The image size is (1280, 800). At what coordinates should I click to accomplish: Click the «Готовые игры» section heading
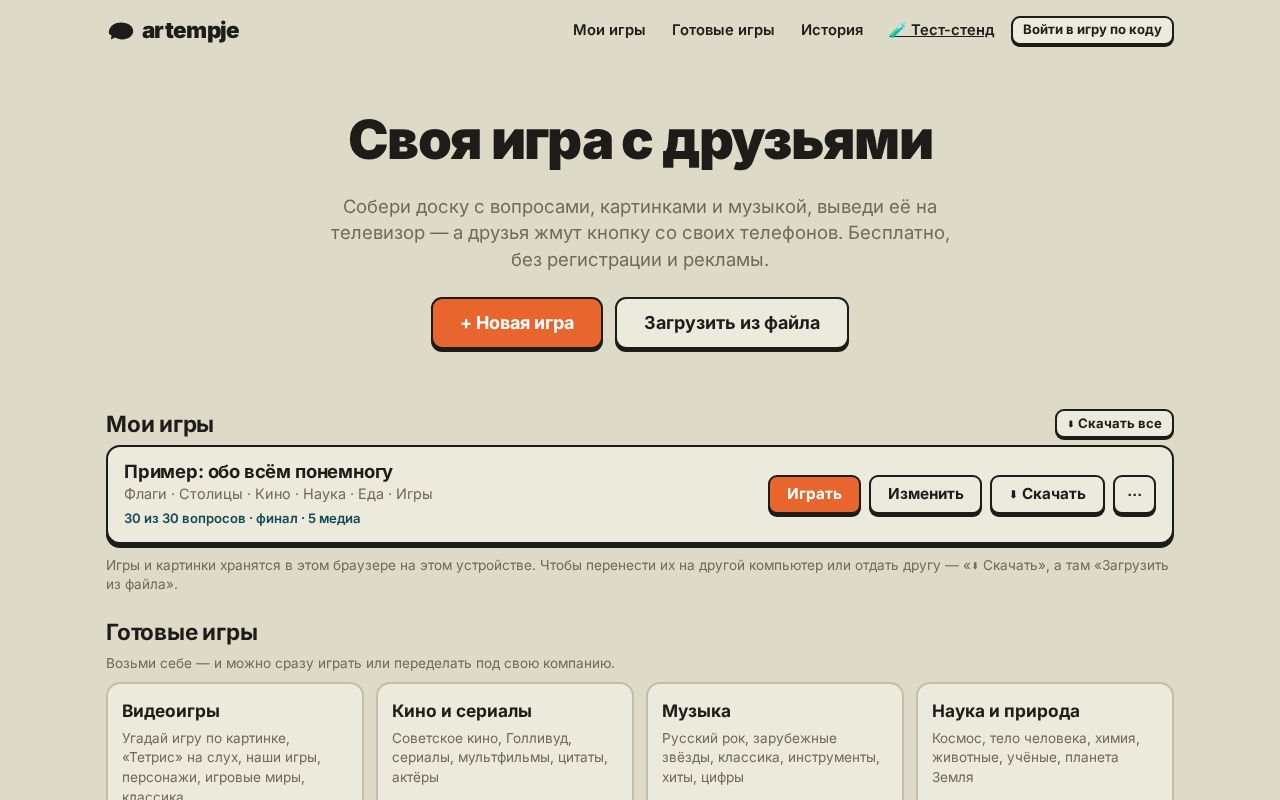click(182, 632)
